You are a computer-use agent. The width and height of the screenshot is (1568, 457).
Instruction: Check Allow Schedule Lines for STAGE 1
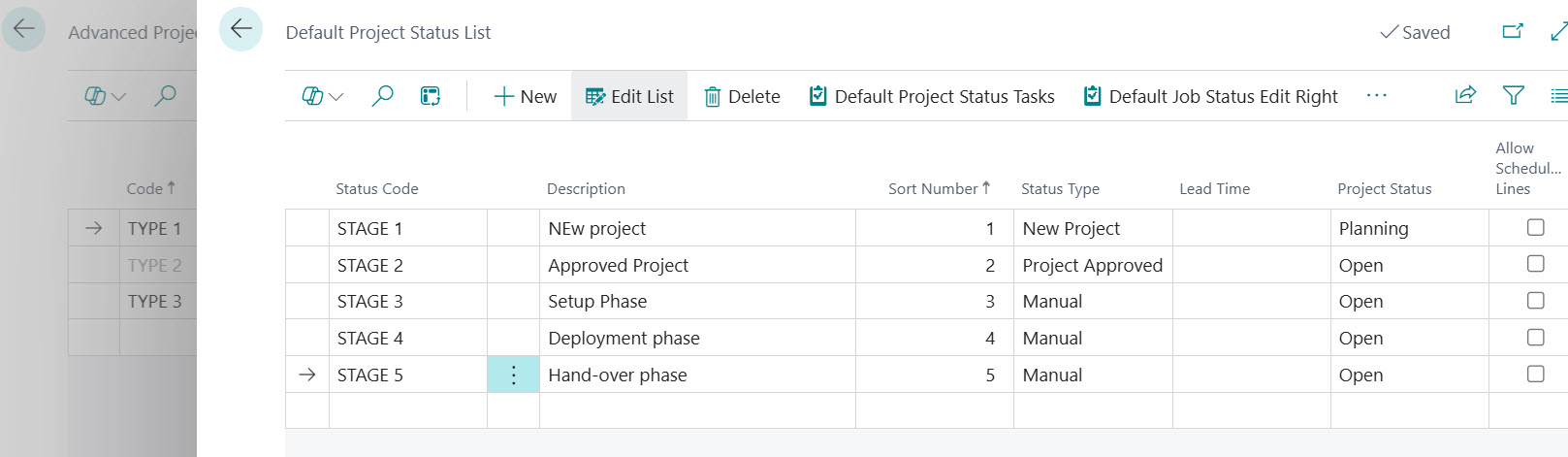[x=1536, y=227]
